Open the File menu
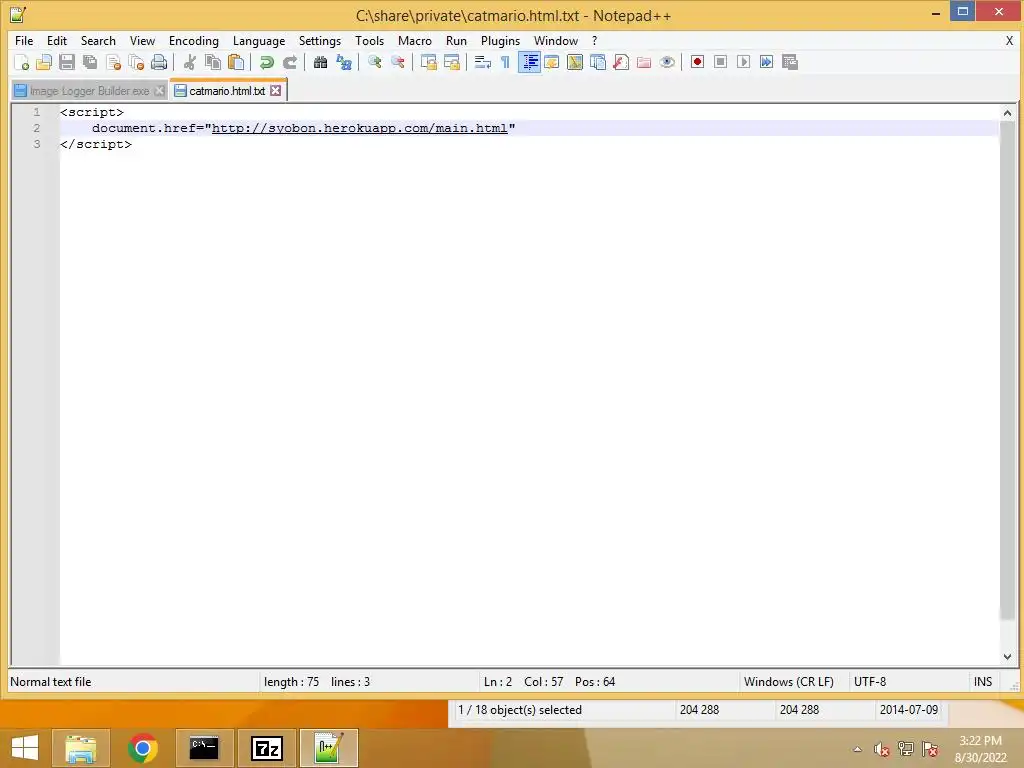Screen dimensions: 1024x768 (24, 40)
